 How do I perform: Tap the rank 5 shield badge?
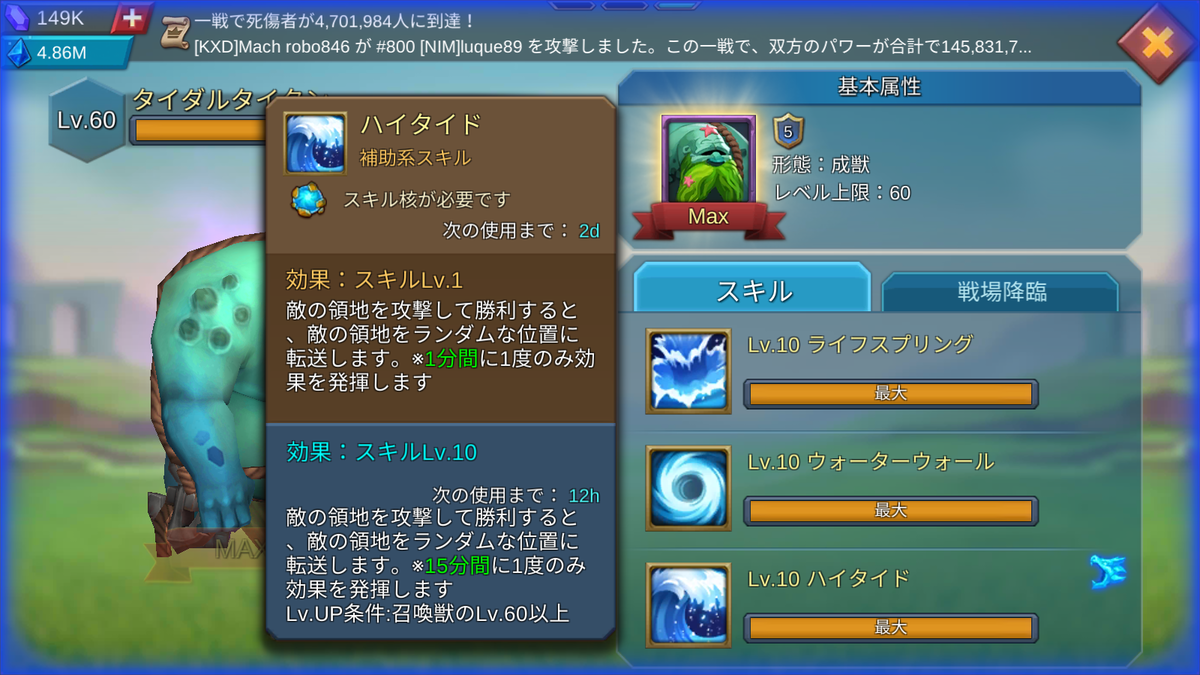788,132
